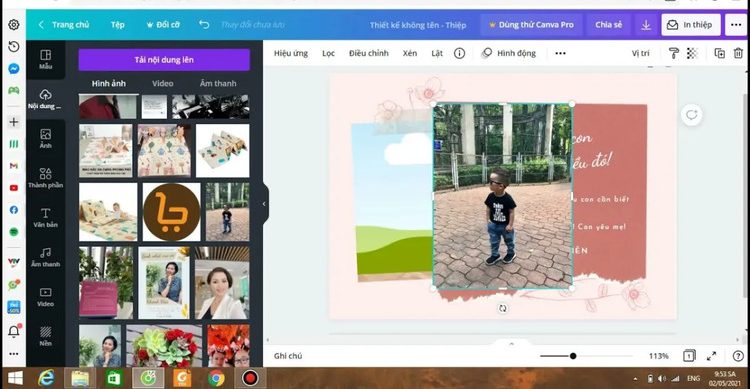Open Facebook in browser sidebar
Image resolution: width=750 pixels, height=389 pixels.
click(14, 210)
